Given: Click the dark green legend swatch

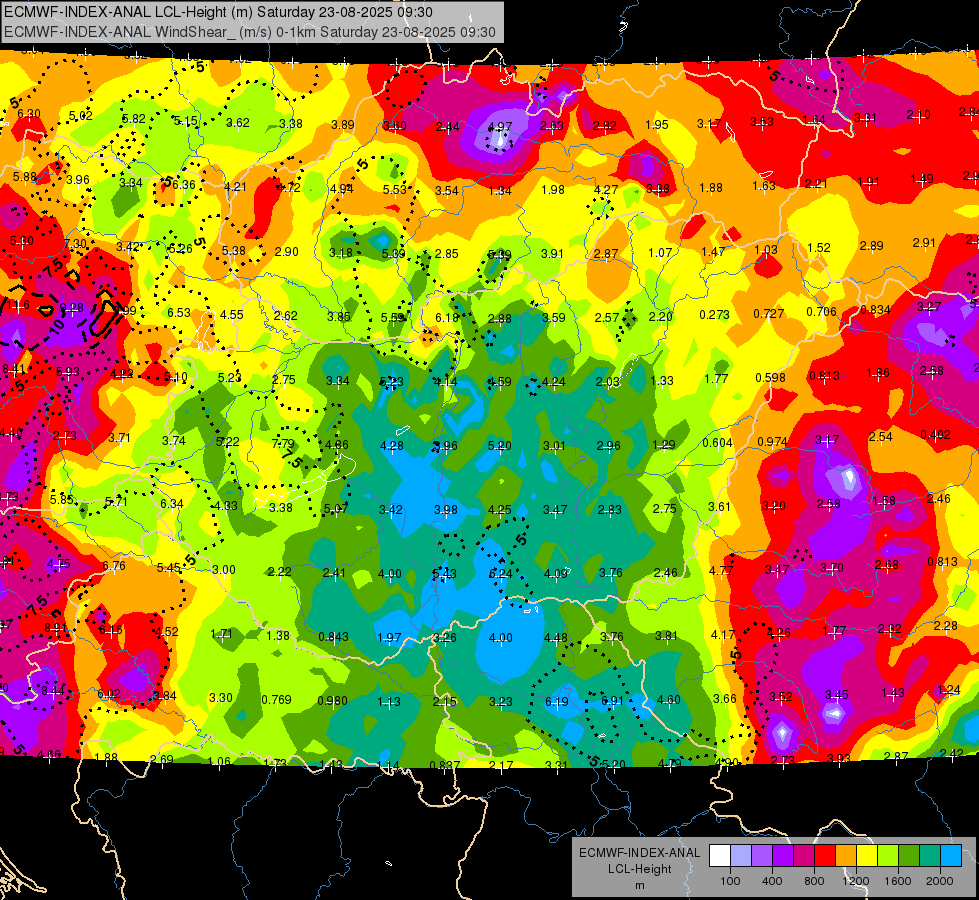Looking at the screenshot, I should click(909, 856).
